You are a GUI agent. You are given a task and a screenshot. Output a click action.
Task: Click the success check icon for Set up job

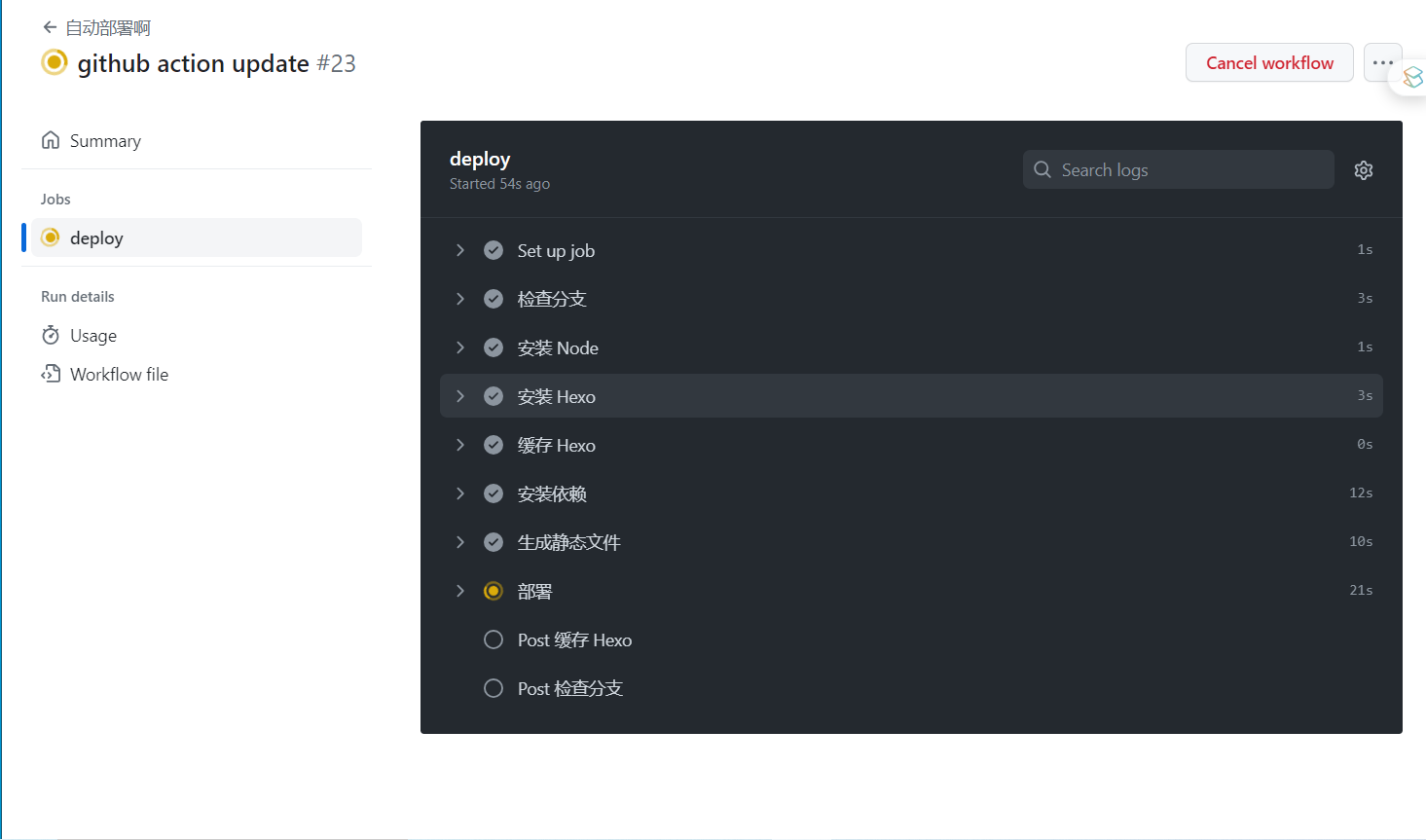point(494,250)
